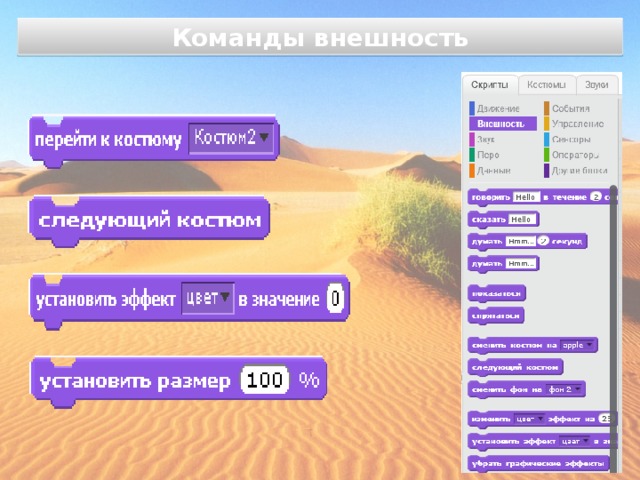Click the large перейти к костюму block
This screenshot has height=480, width=640.
154,139
